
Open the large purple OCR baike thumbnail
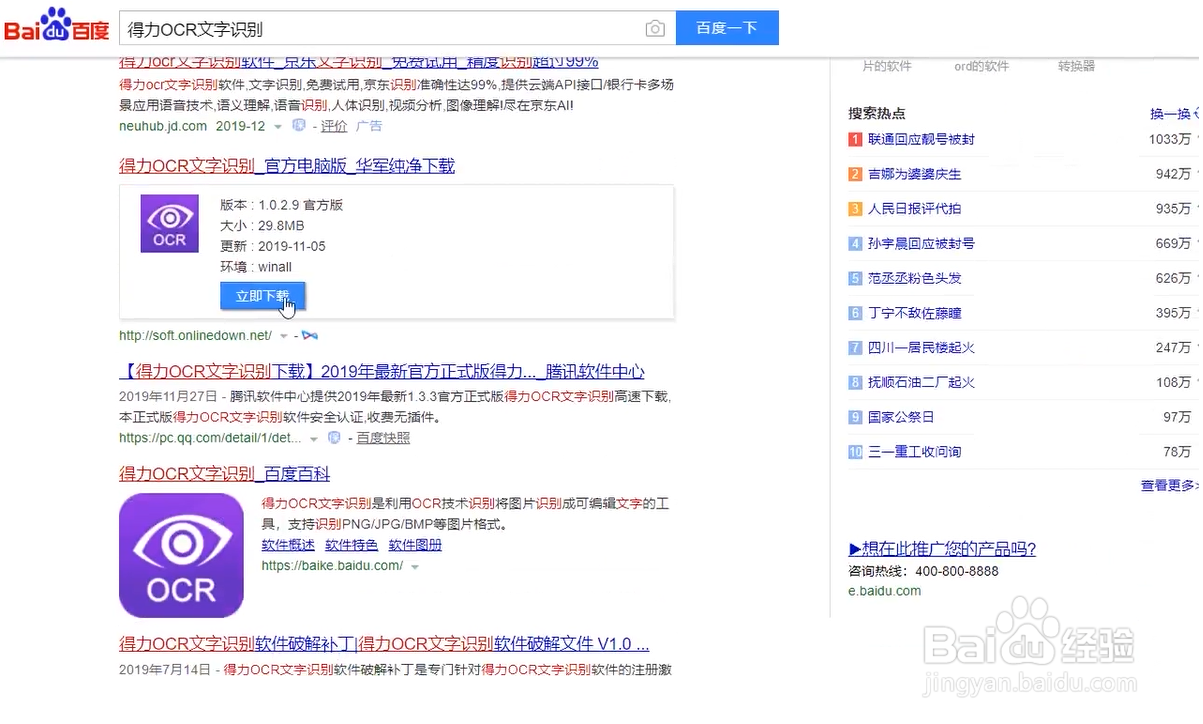(x=181, y=555)
